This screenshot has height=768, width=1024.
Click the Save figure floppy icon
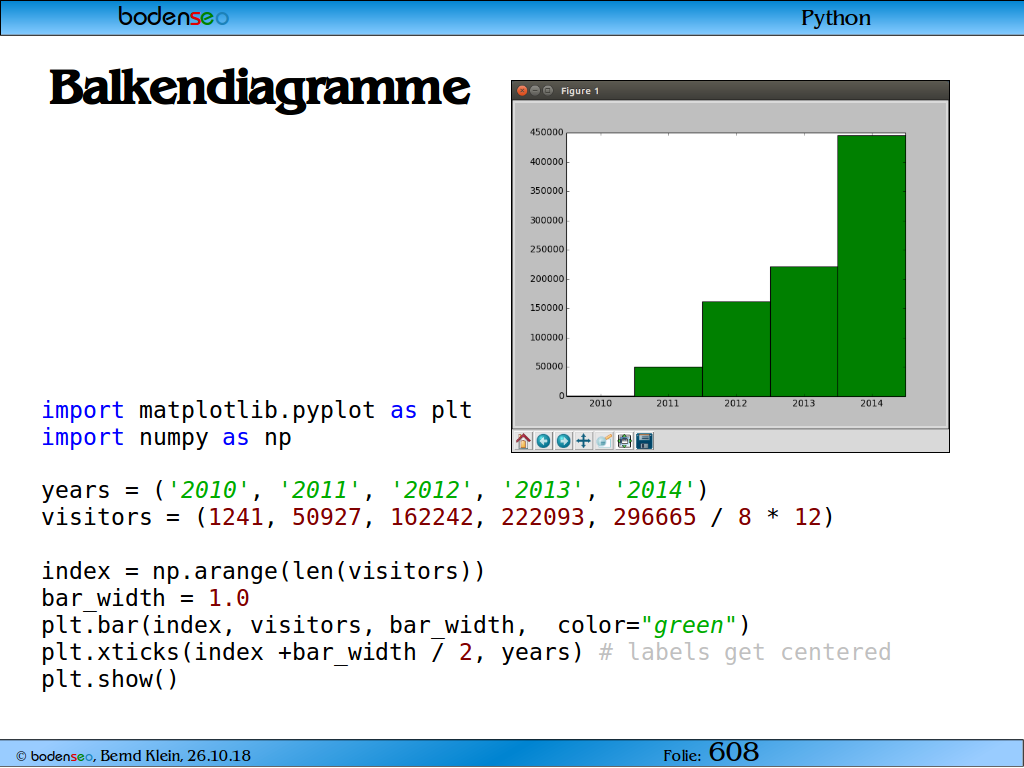point(645,441)
